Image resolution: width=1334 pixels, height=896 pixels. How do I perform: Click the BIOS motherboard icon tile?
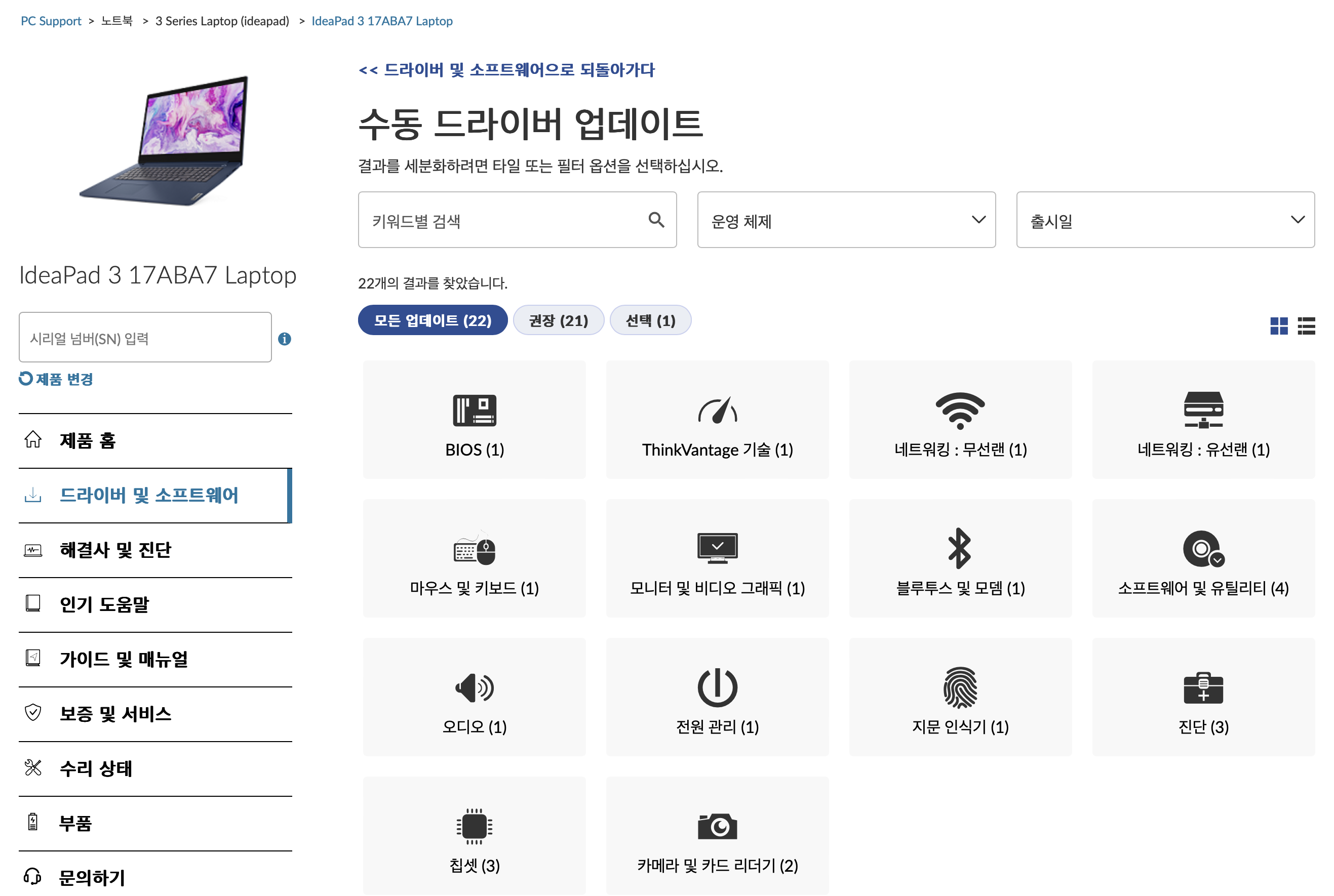pos(474,410)
